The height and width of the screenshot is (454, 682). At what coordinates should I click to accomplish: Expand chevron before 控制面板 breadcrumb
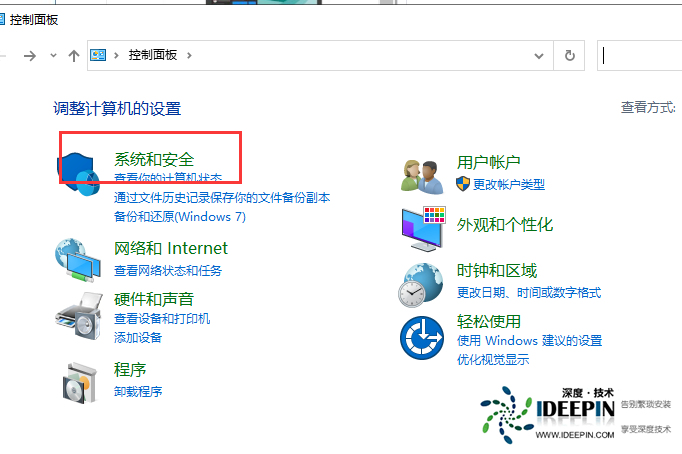(x=116, y=55)
